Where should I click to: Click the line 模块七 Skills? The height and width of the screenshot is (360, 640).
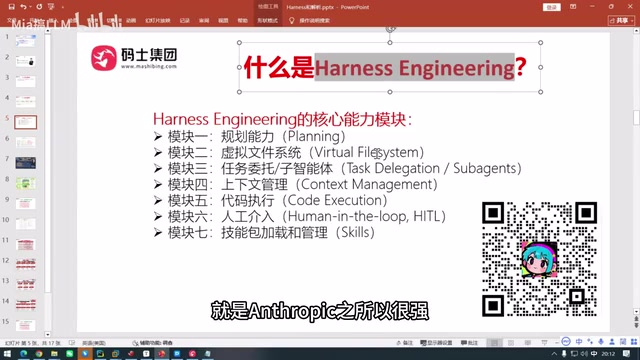[x=264, y=232]
